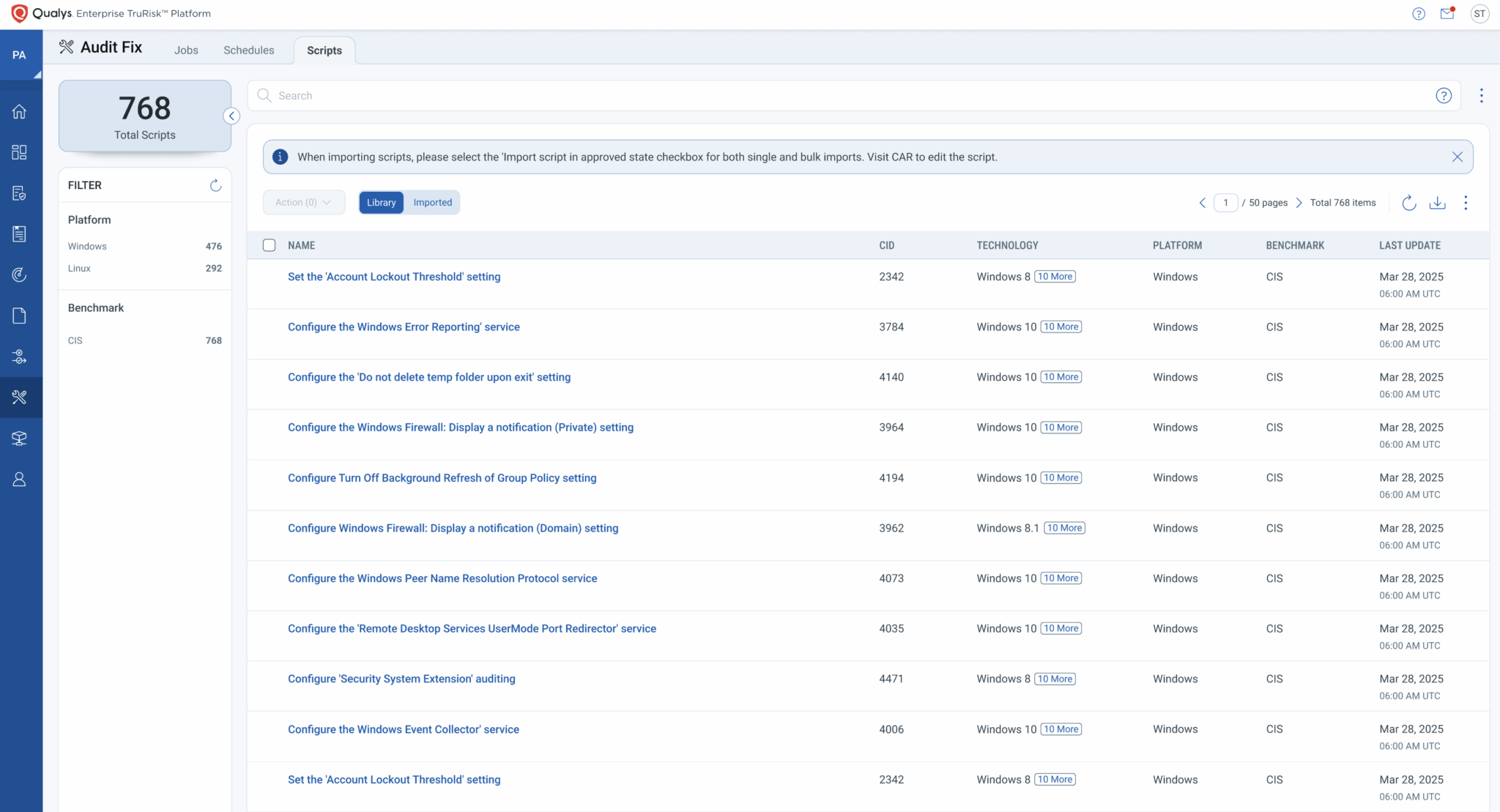Collapse the Total Scripts panel with the chevron
Screen dimensions: 1500x812
pyautogui.click(x=231, y=116)
